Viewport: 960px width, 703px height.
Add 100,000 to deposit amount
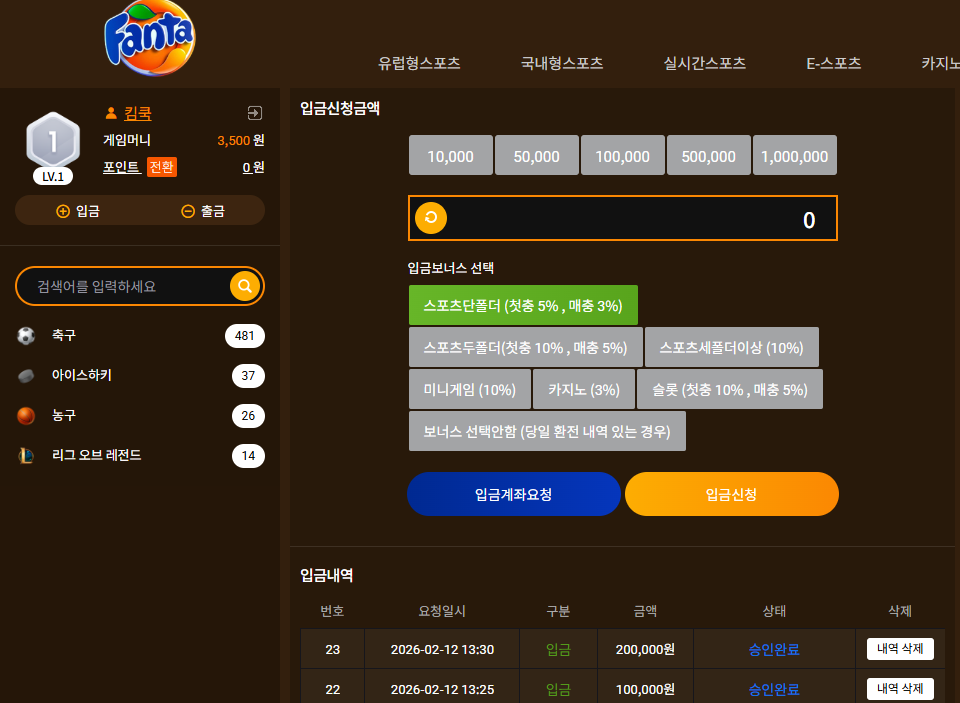[x=623, y=156]
